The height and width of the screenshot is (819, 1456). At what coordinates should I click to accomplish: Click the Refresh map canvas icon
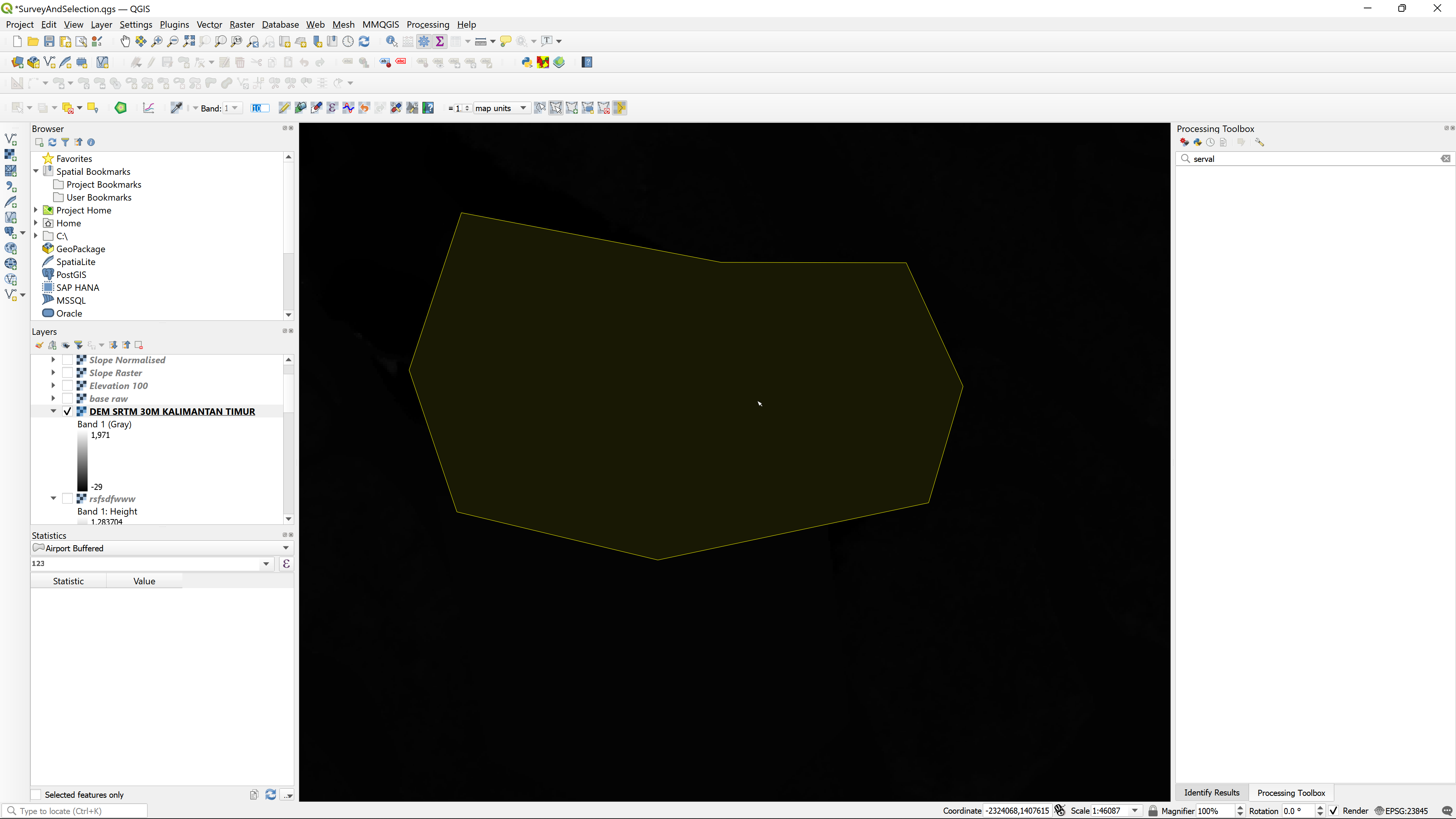click(364, 41)
